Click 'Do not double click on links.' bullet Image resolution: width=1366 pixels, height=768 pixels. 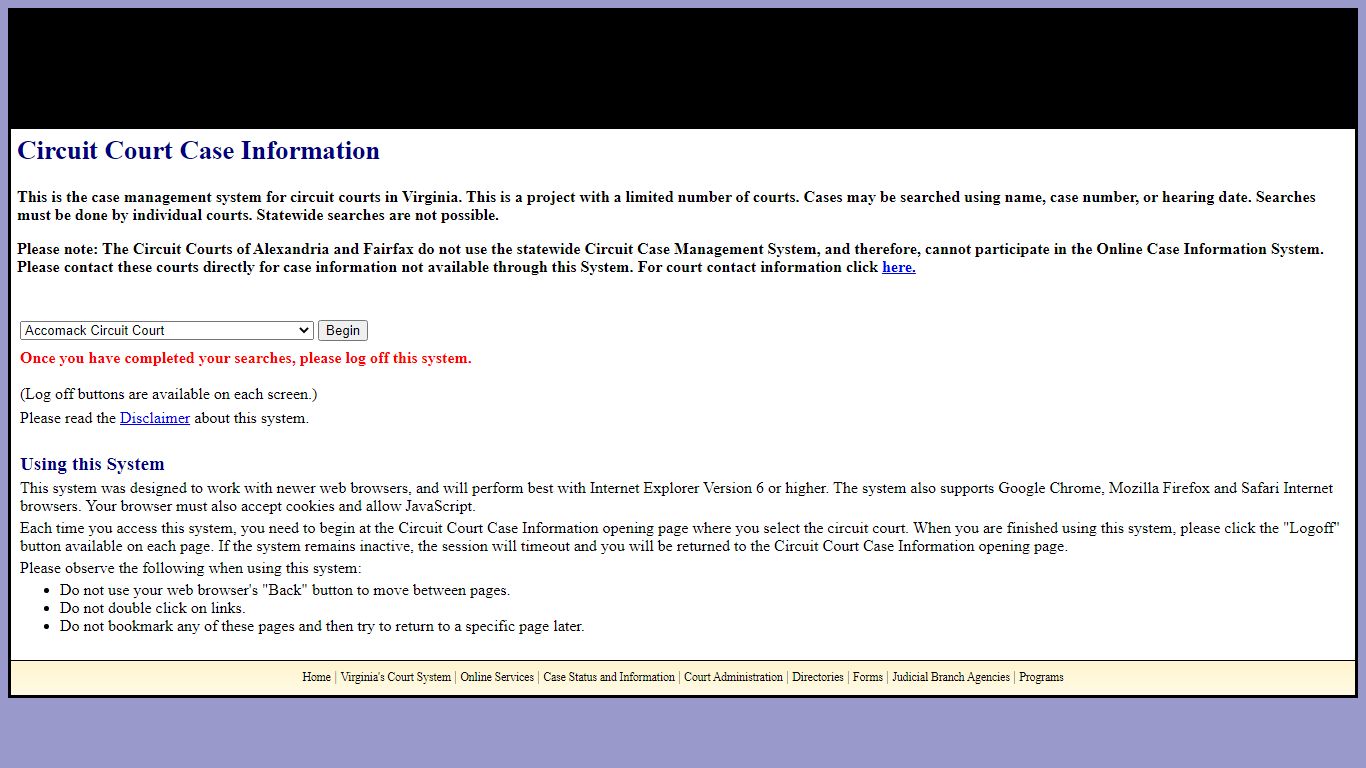pos(152,608)
